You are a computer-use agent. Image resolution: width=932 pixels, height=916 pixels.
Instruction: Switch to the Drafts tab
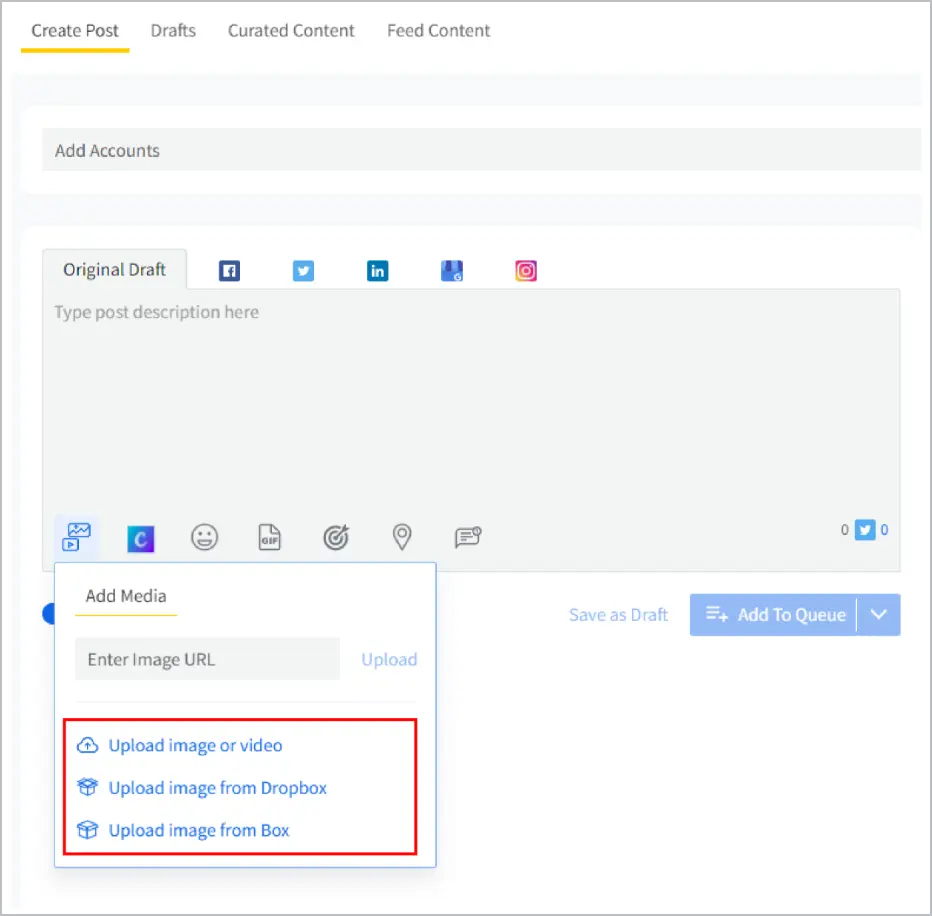click(173, 30)
